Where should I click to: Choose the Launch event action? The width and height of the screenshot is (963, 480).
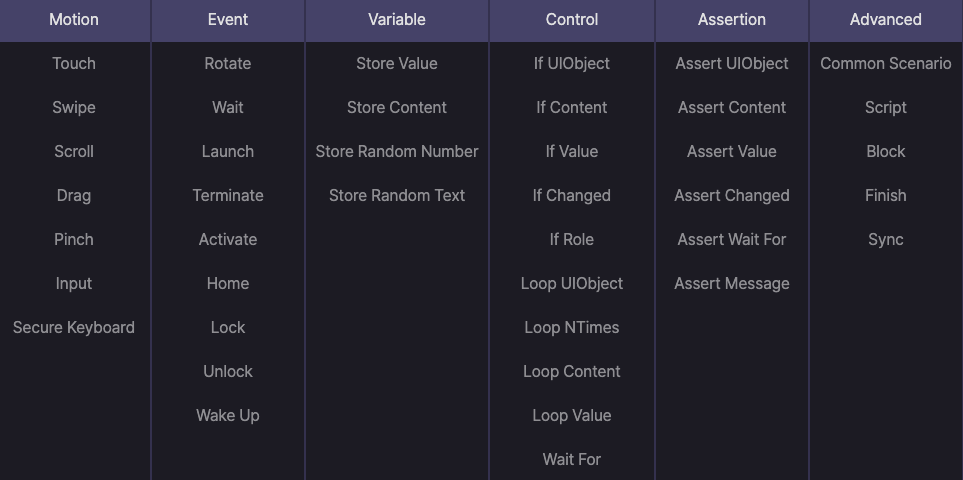point(228,152)
